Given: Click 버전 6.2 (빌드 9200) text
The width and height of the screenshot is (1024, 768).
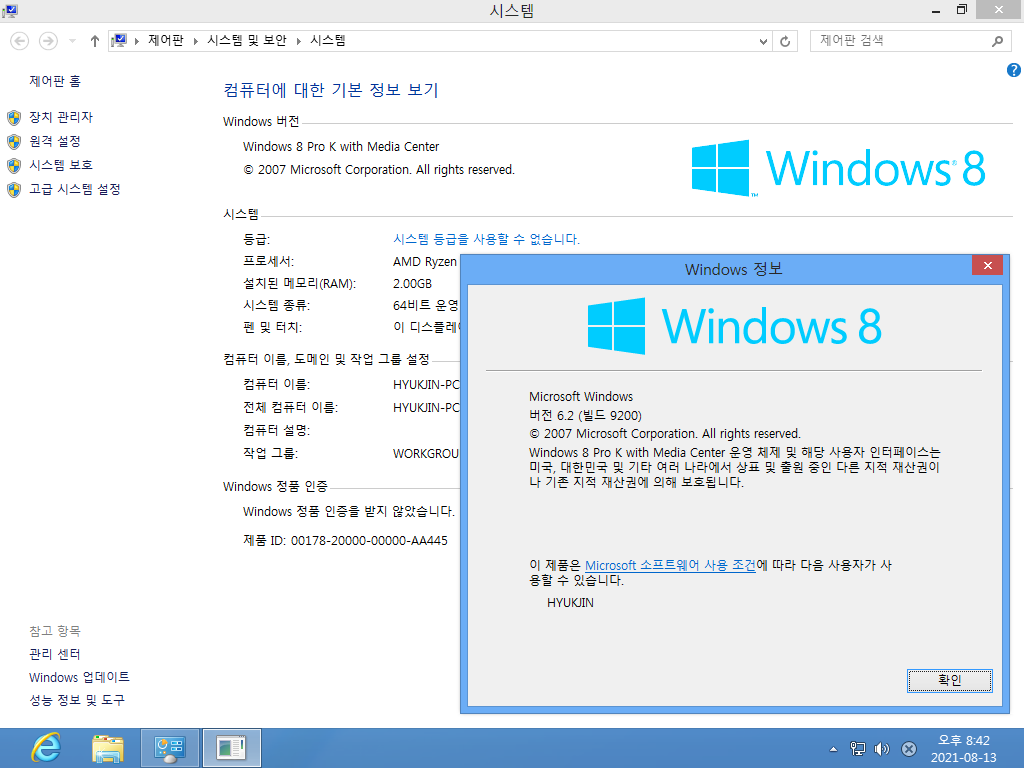Looking at the screenshot, I should (x=585, y=415).
